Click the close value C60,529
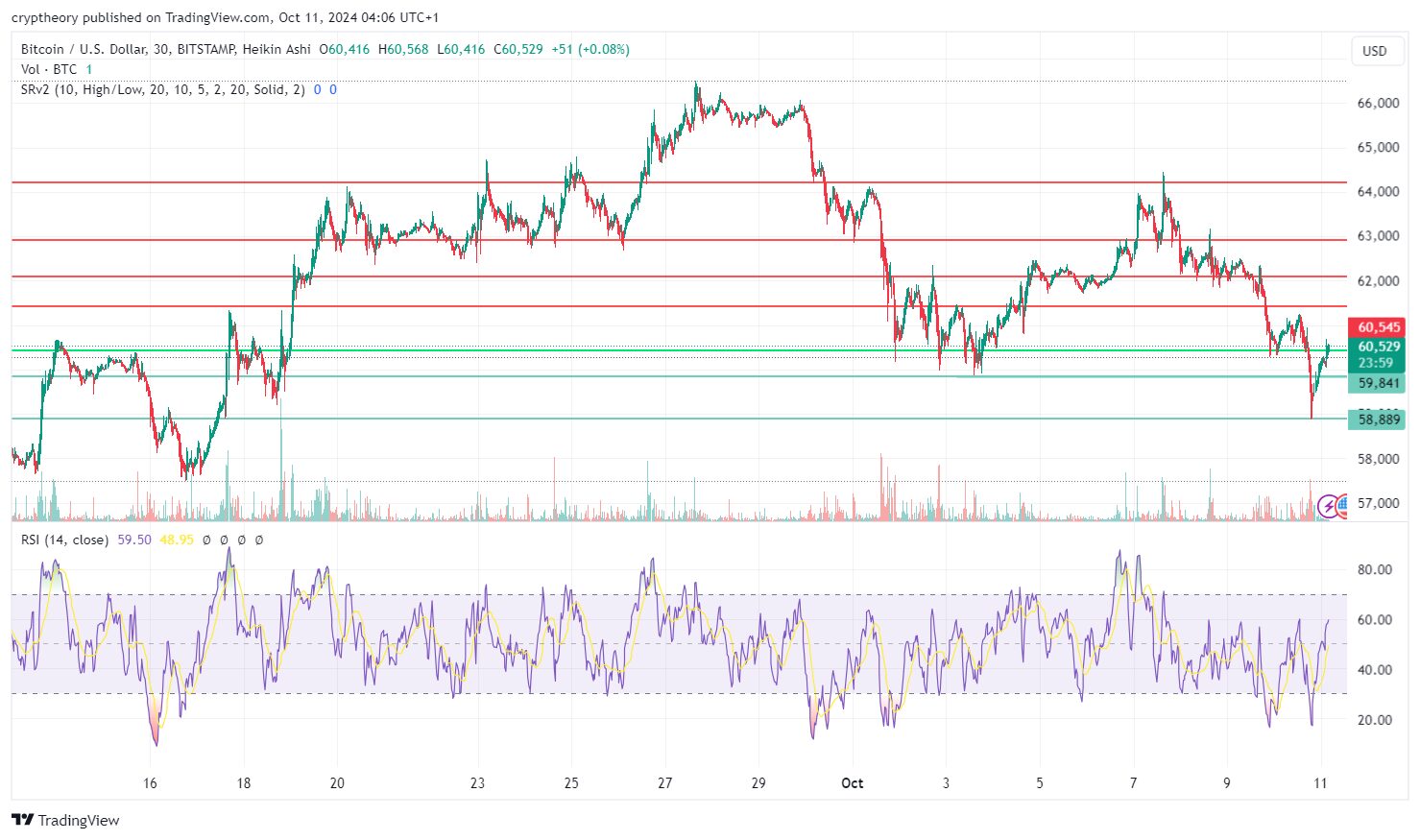The image size is (1420, 840). point(518,49)
